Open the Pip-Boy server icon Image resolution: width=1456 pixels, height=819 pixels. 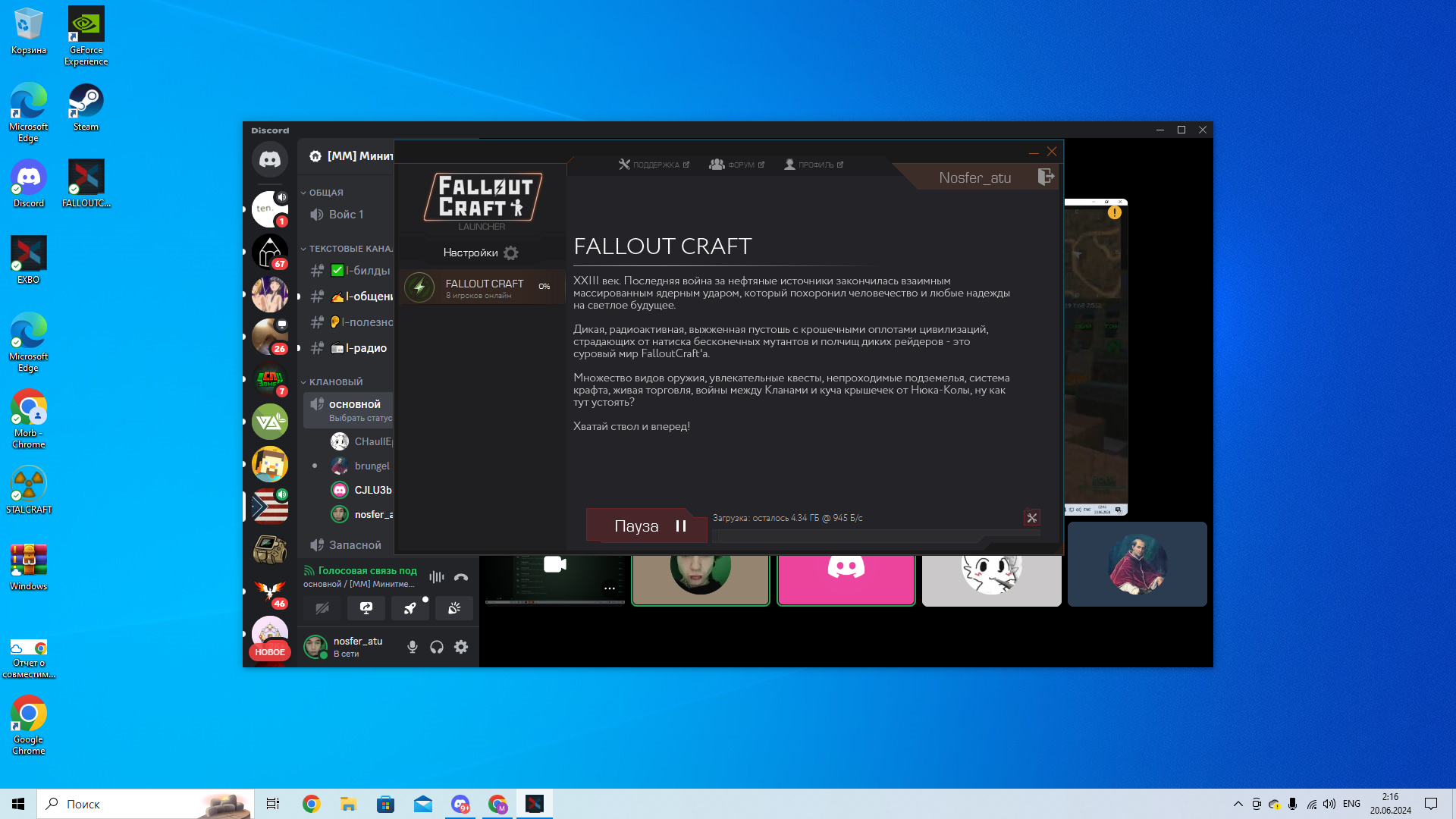[270, 549]
